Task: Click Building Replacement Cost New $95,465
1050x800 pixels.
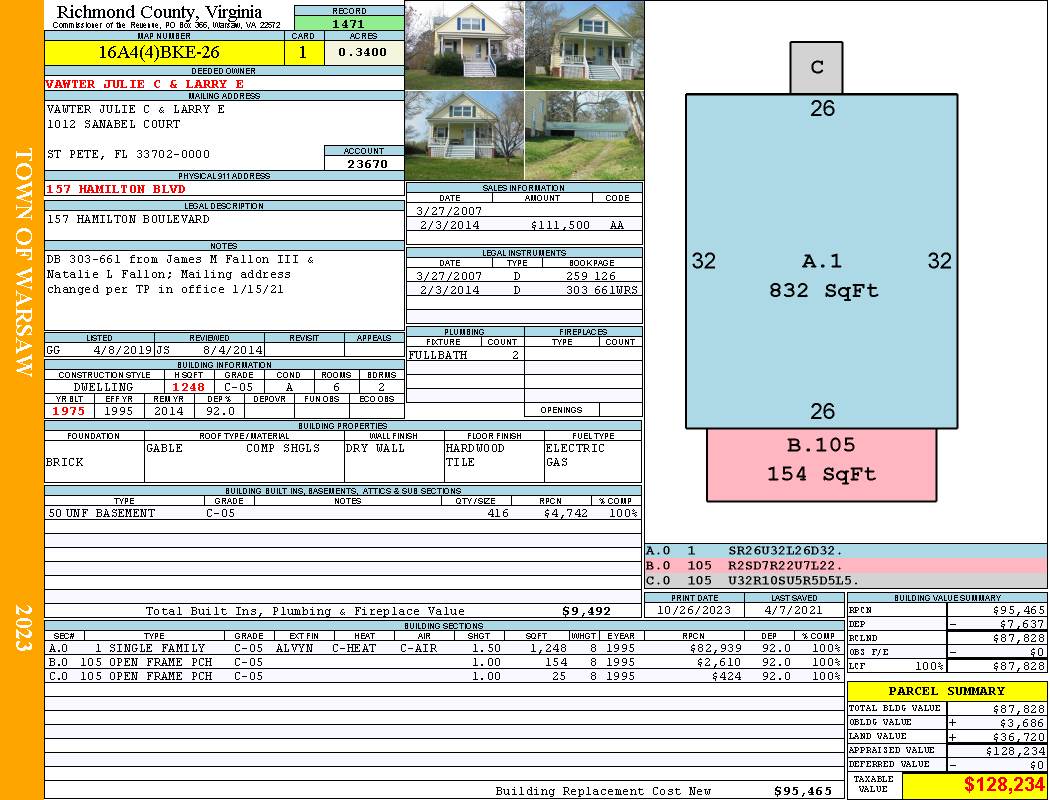Action: 802,791
